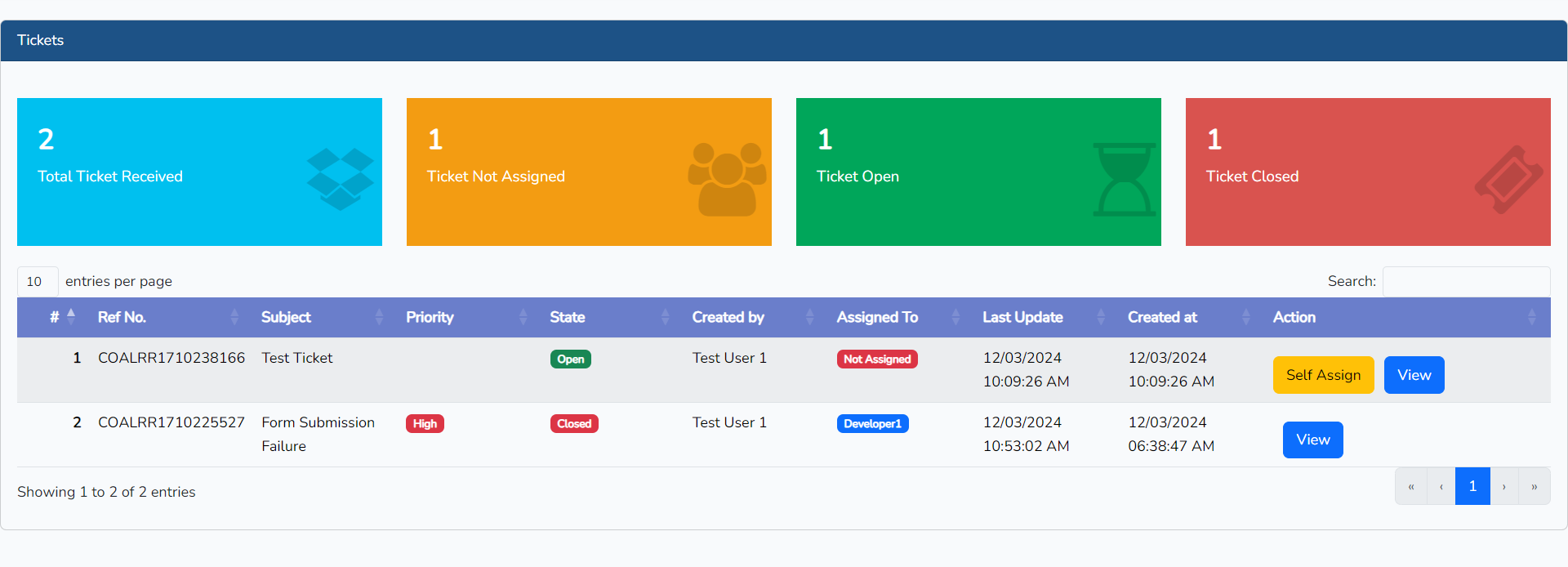The image size is (1568, 567).
Task: Open the entries per page dropdown
Action: click(x=38, y=282)
